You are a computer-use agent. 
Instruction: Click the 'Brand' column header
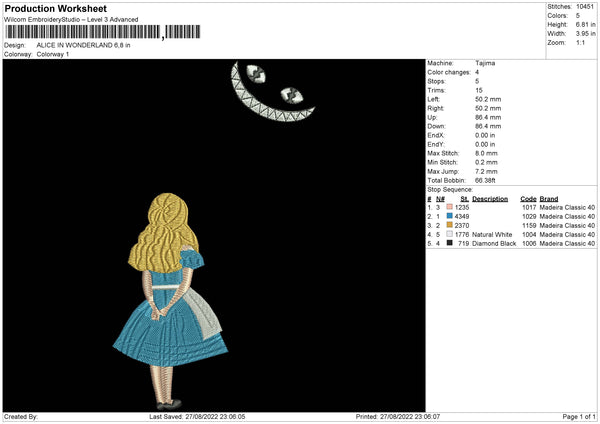click(x=549, y=199)
